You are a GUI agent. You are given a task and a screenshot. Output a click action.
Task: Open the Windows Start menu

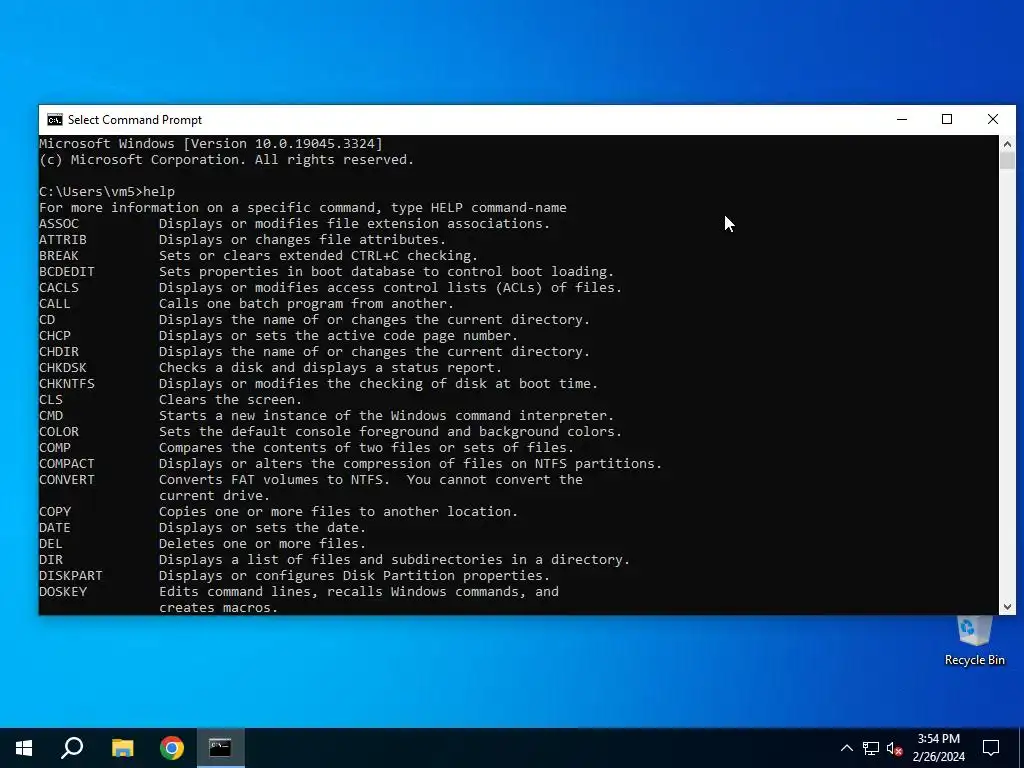24,748
